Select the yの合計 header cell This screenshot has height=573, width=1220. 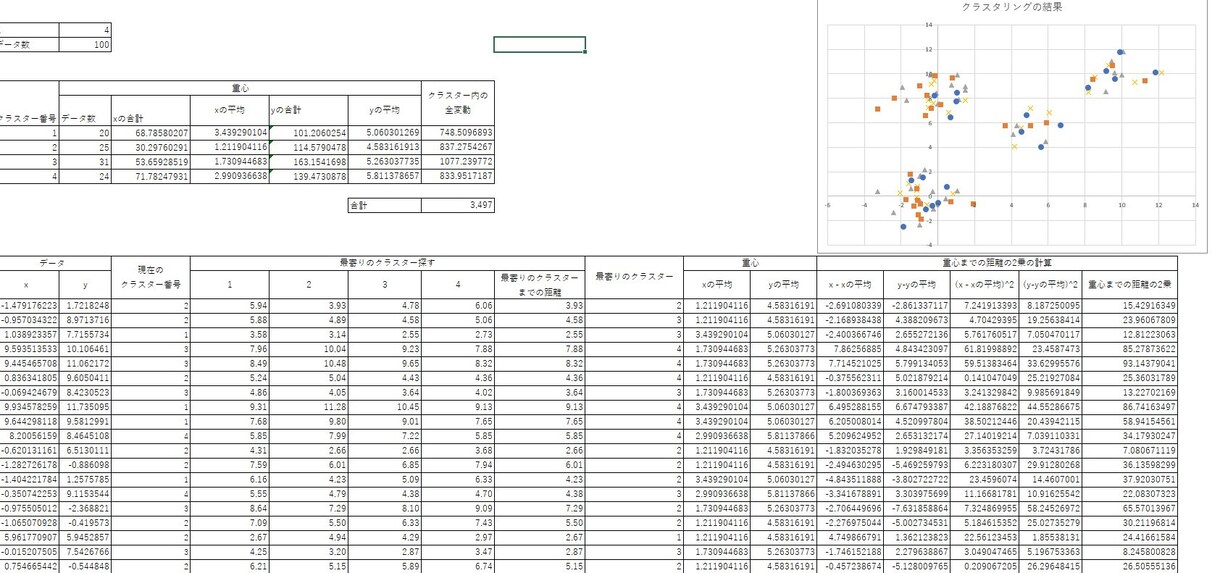309,110
